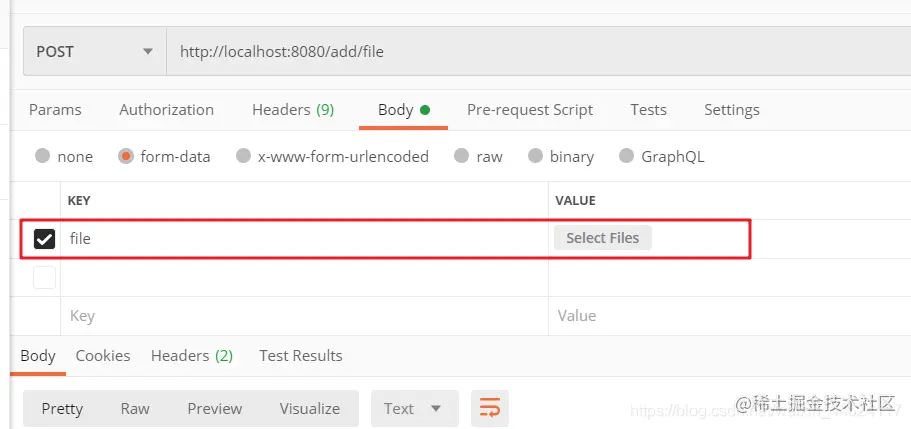Image resolution: width=911 pixels, height=429 pixels.
Task: Click the KEY column header
Action: [79, 201]
